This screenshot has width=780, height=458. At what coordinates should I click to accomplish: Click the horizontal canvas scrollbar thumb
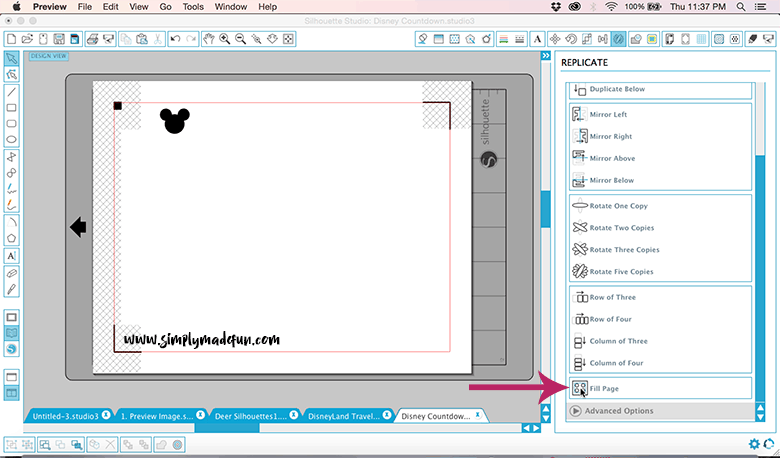click(x=227, y=428)
